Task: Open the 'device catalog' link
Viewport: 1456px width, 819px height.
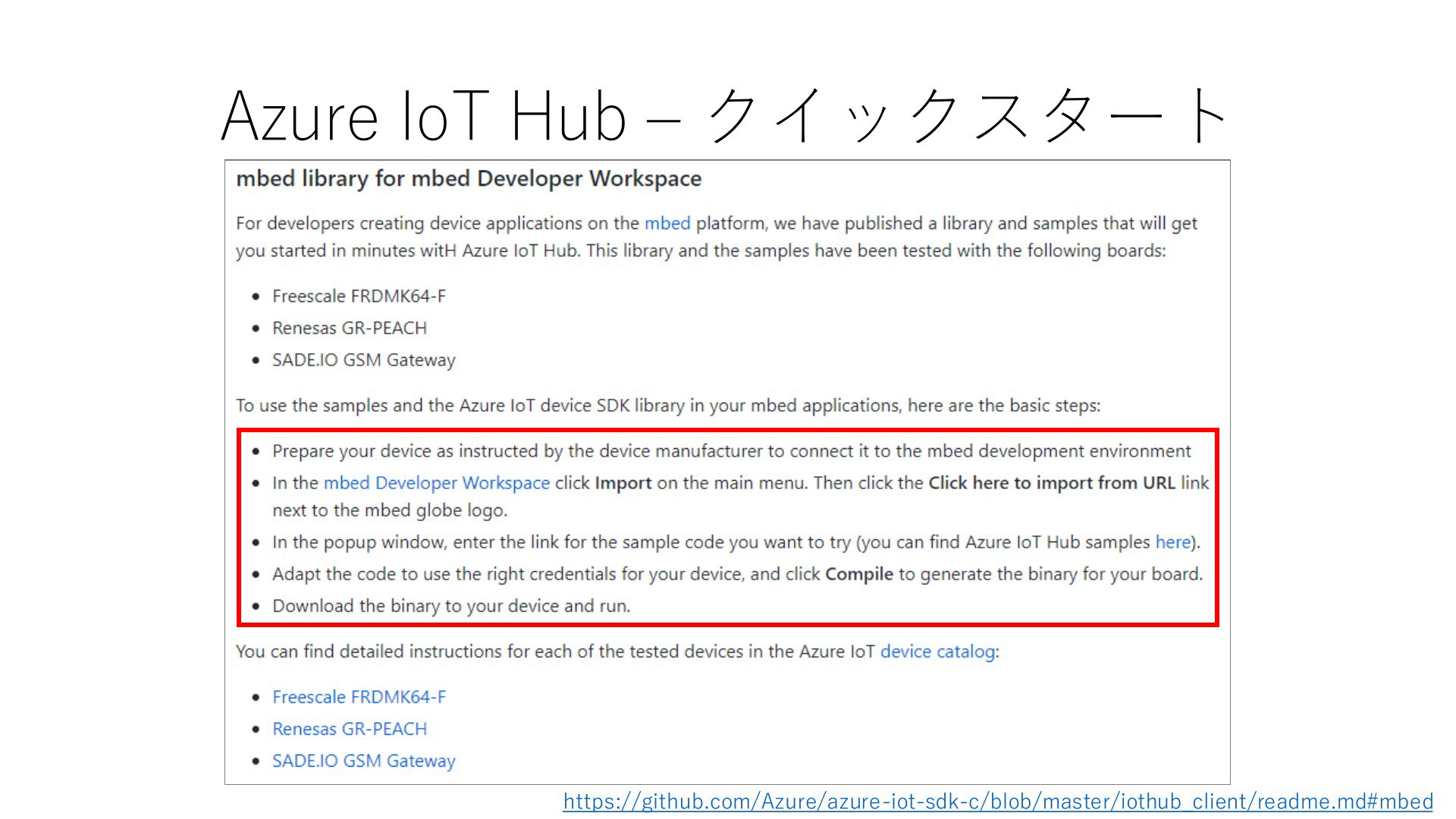Action: click(937, 651)
